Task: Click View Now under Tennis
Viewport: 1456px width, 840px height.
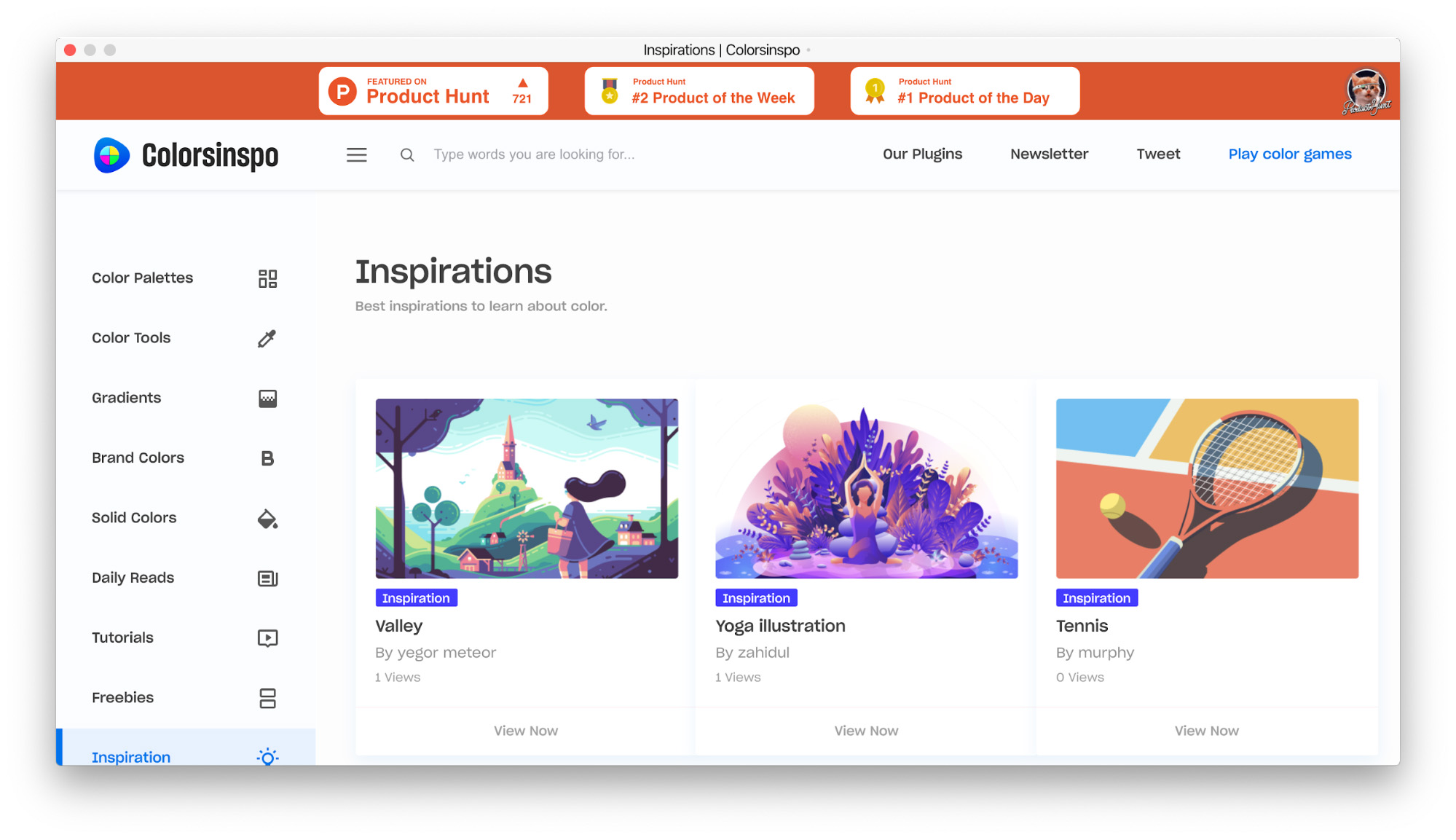Action: (x=1206, y=731)
